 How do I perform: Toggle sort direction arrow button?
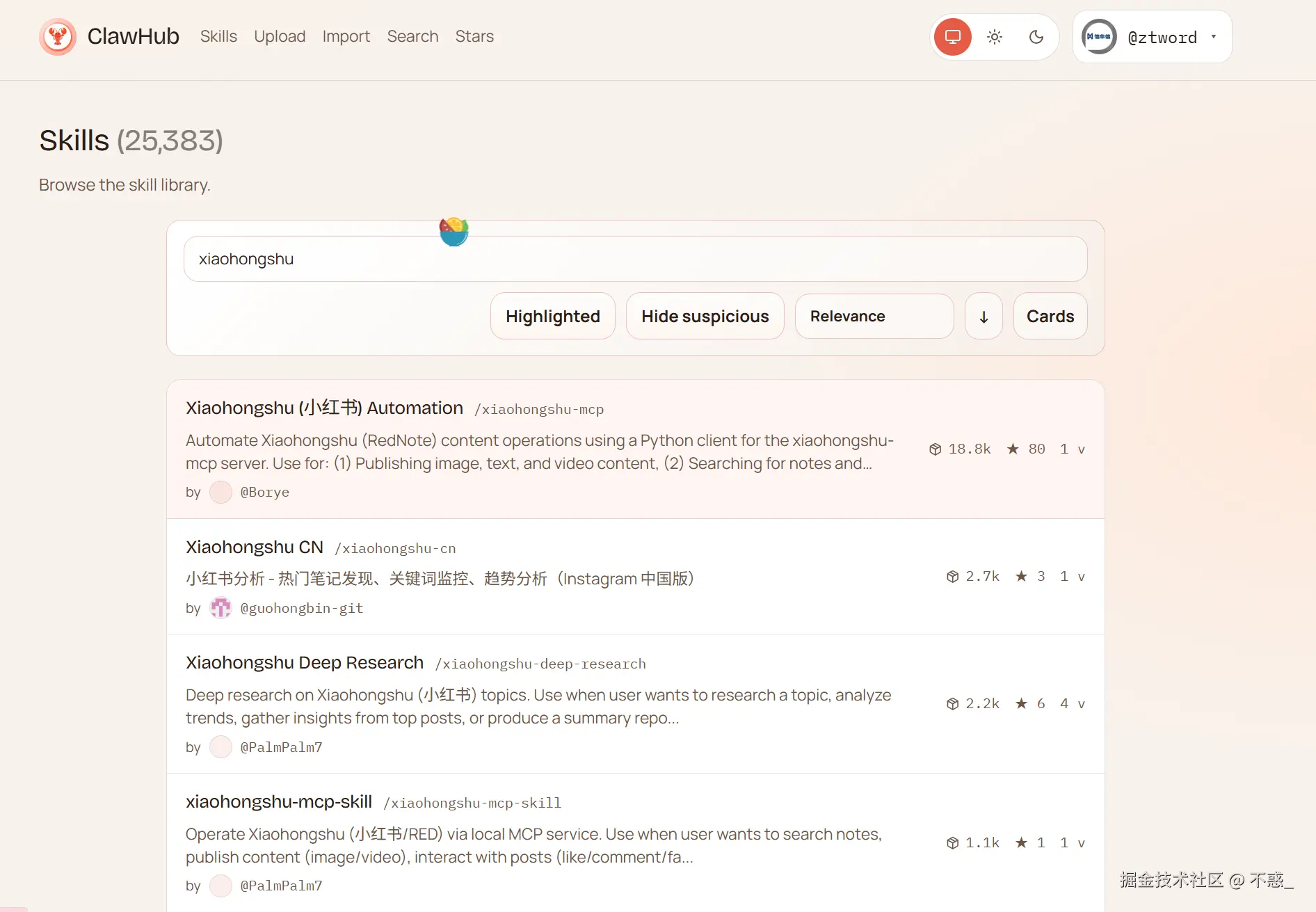tap(984, 316)
